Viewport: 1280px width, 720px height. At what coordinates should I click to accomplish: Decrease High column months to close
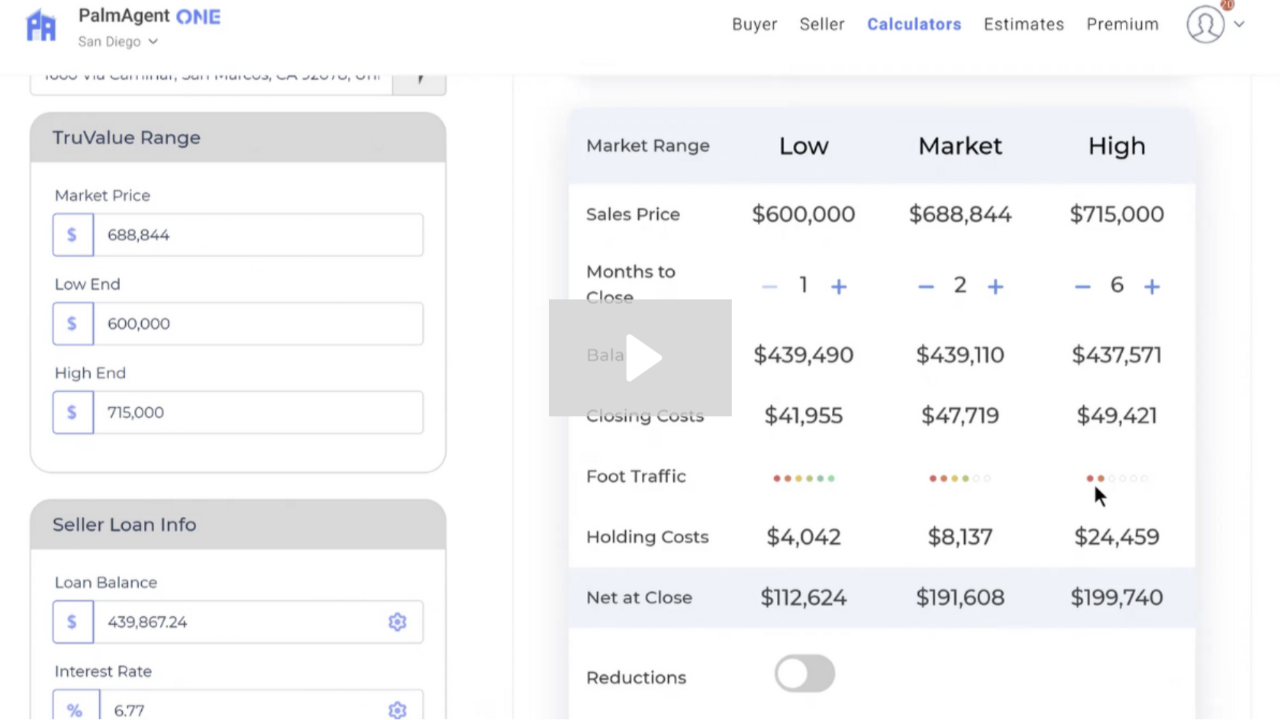1082,287
